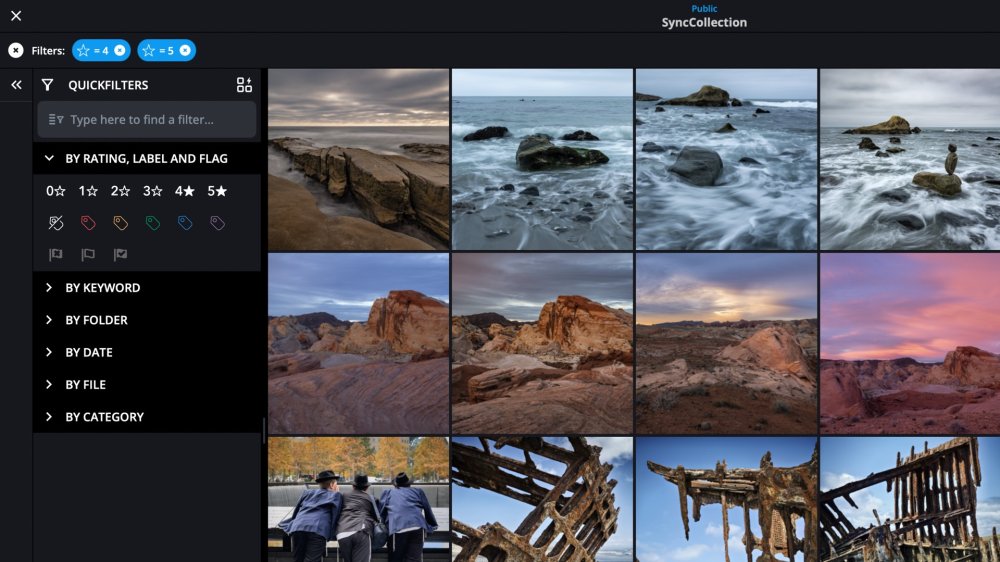Click the Quickfilters panel title
Screen dimensions: 1000x562
pos(108,85)
